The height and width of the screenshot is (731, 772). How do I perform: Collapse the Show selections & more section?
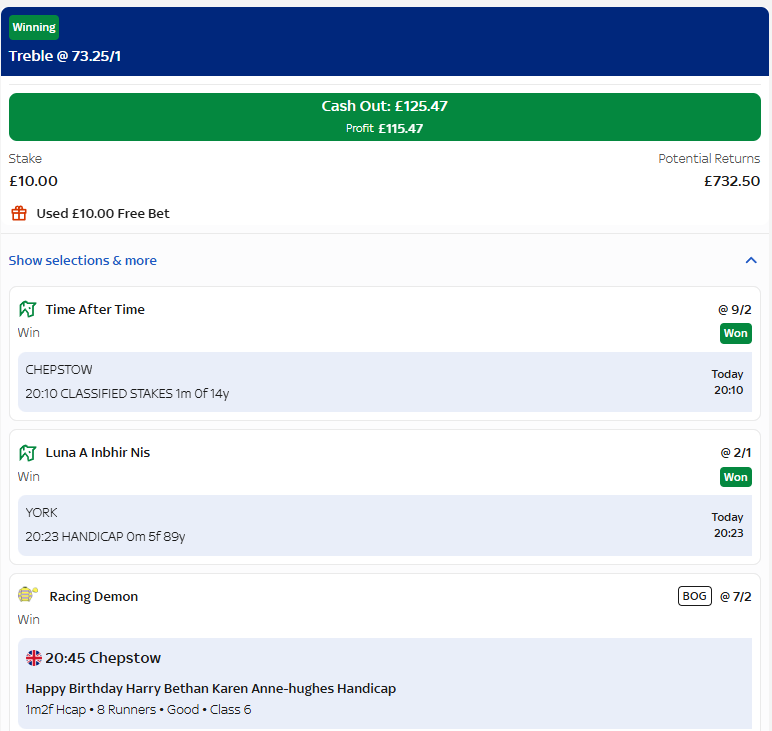[x=751, y=260]
